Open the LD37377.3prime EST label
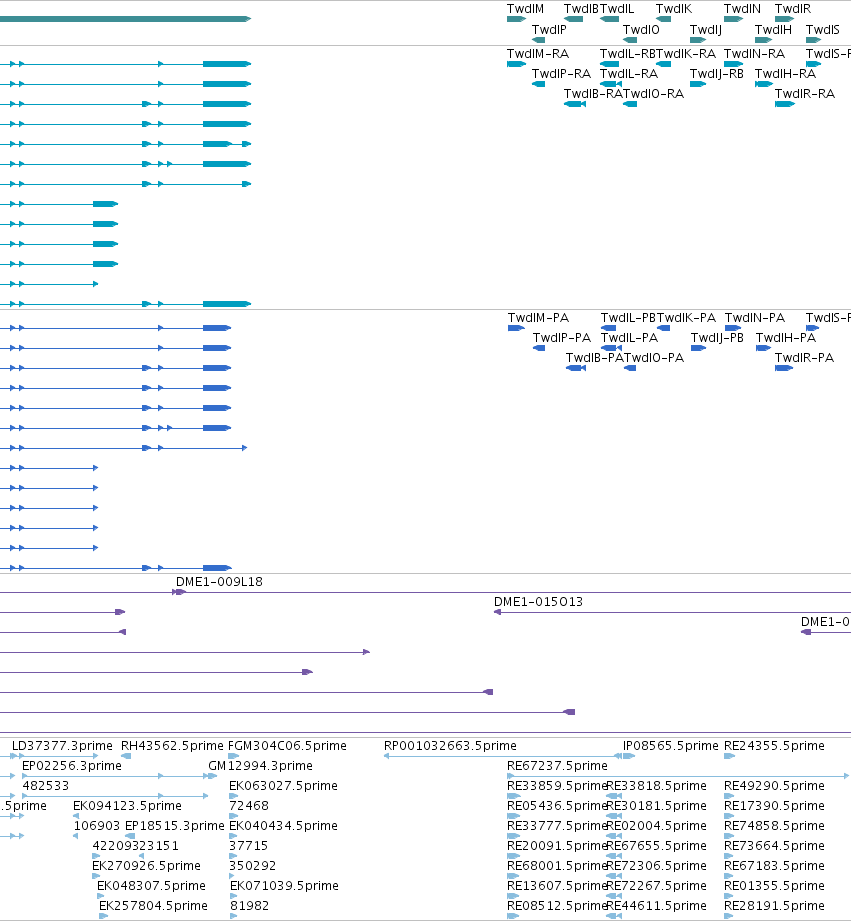851x921 pixels. [62, 745]
